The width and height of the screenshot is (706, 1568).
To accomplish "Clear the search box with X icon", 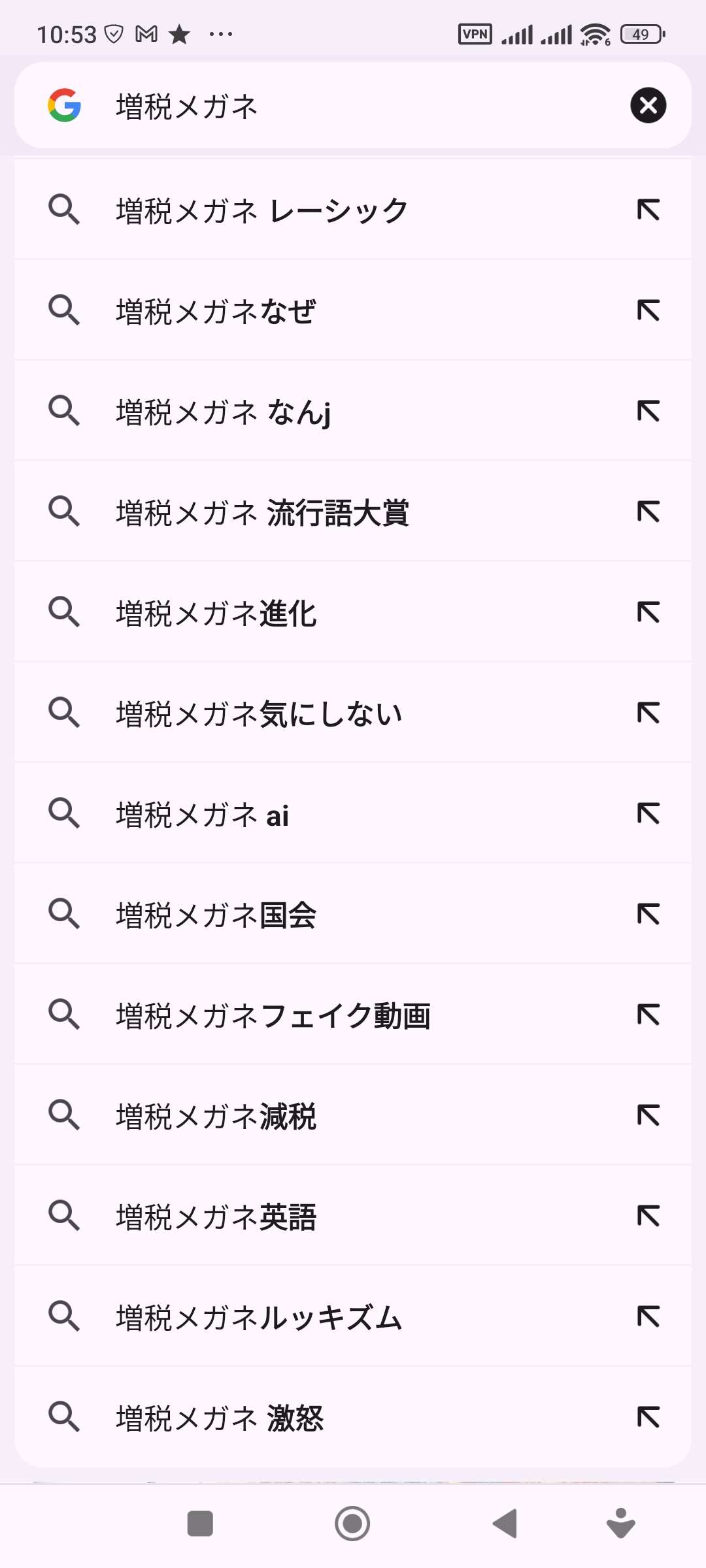I will (x=648, y=105).
